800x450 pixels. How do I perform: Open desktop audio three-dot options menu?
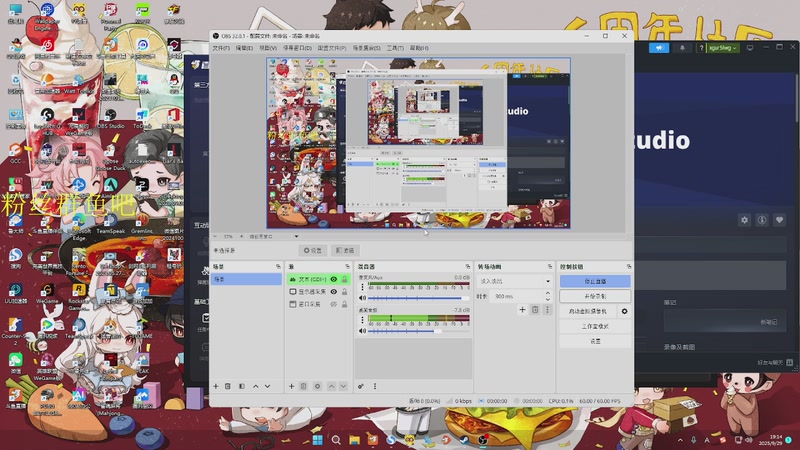click(362, 320)
